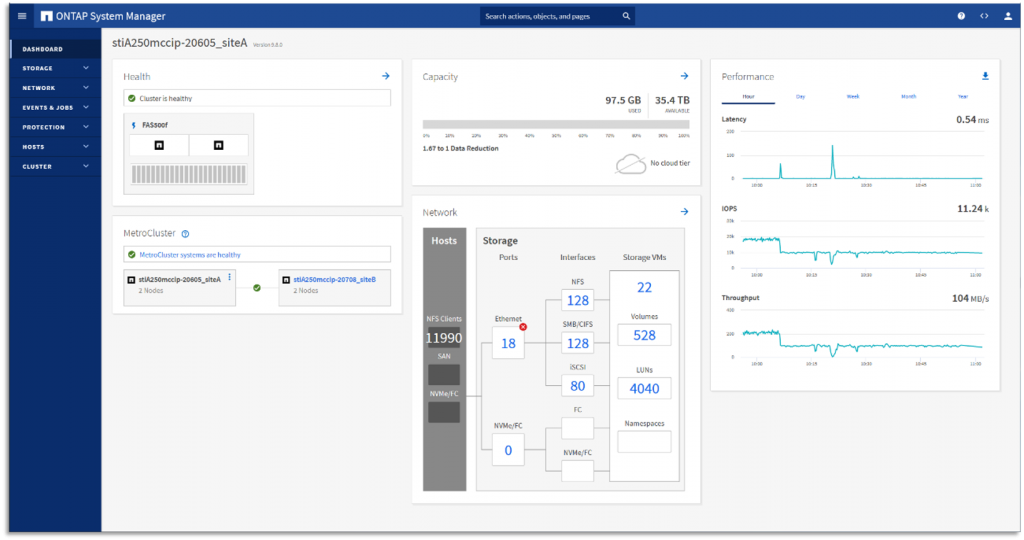
Task: Click the MetroCluster help icon
Action: coord(185,234)
